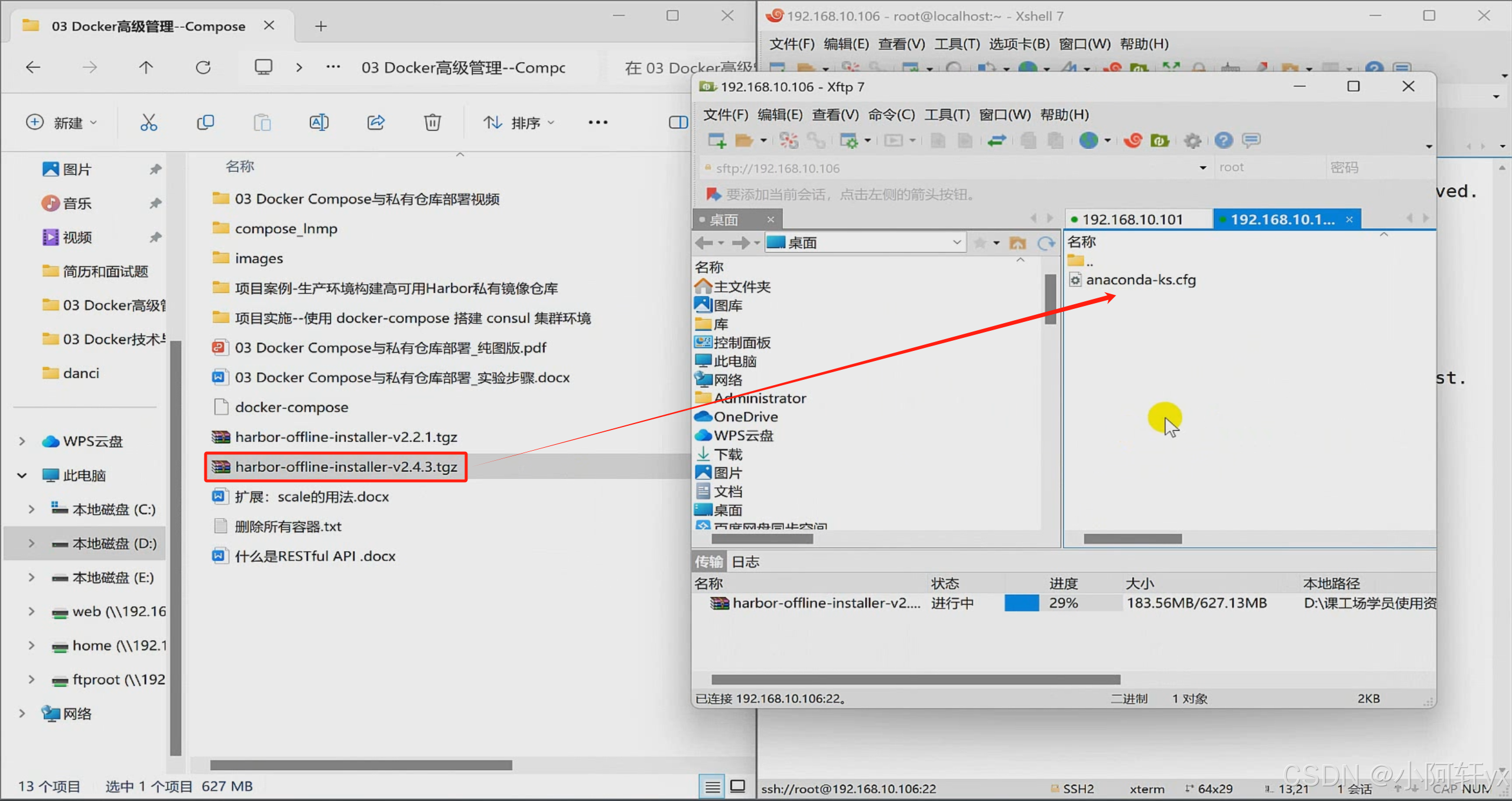
Task: Expand the WPS云盘 node in Explorer sidebar
Action: pyautogui.click(x=22, y=441)
